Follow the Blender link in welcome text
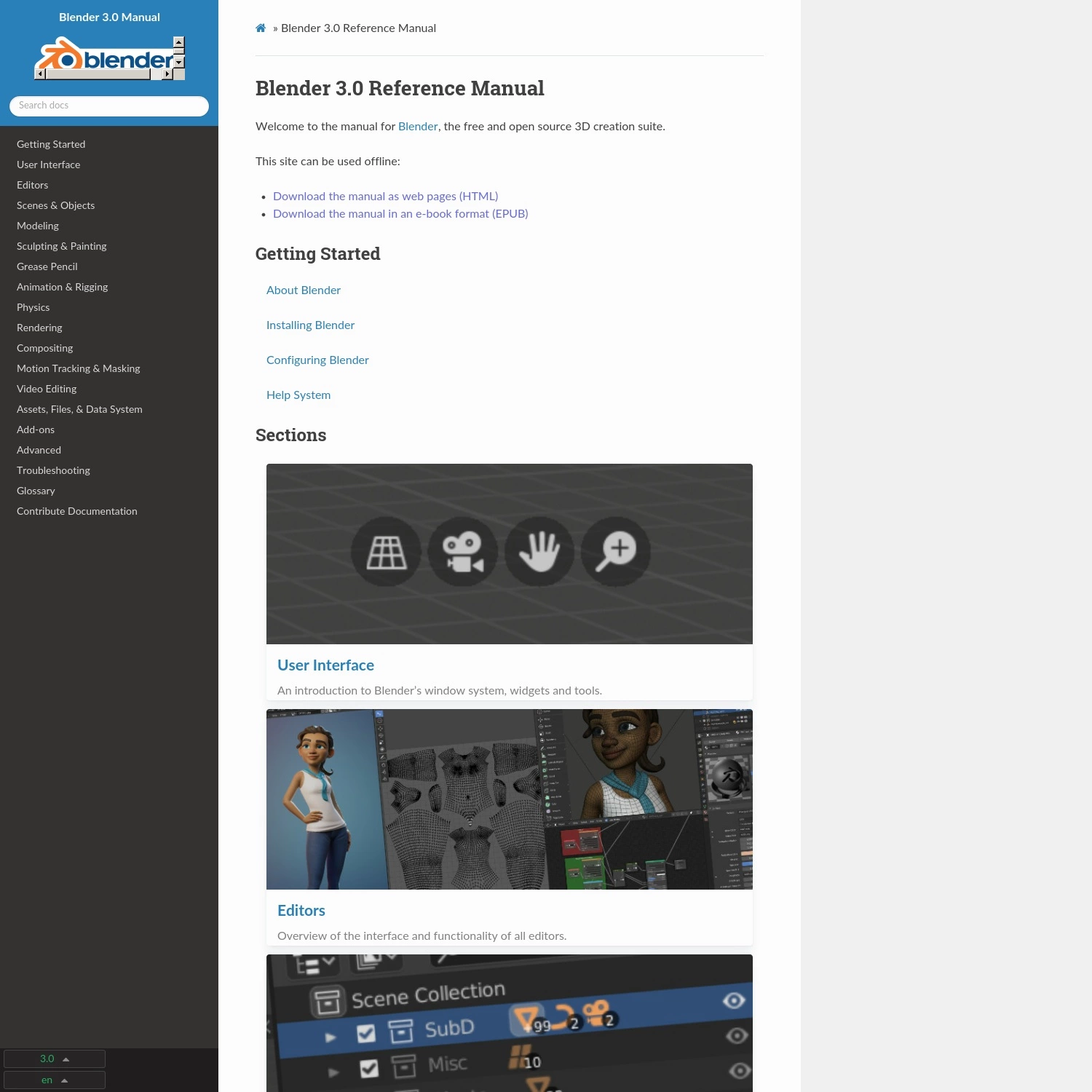This screenshot has height=1092, width=1092. point(418,127)
